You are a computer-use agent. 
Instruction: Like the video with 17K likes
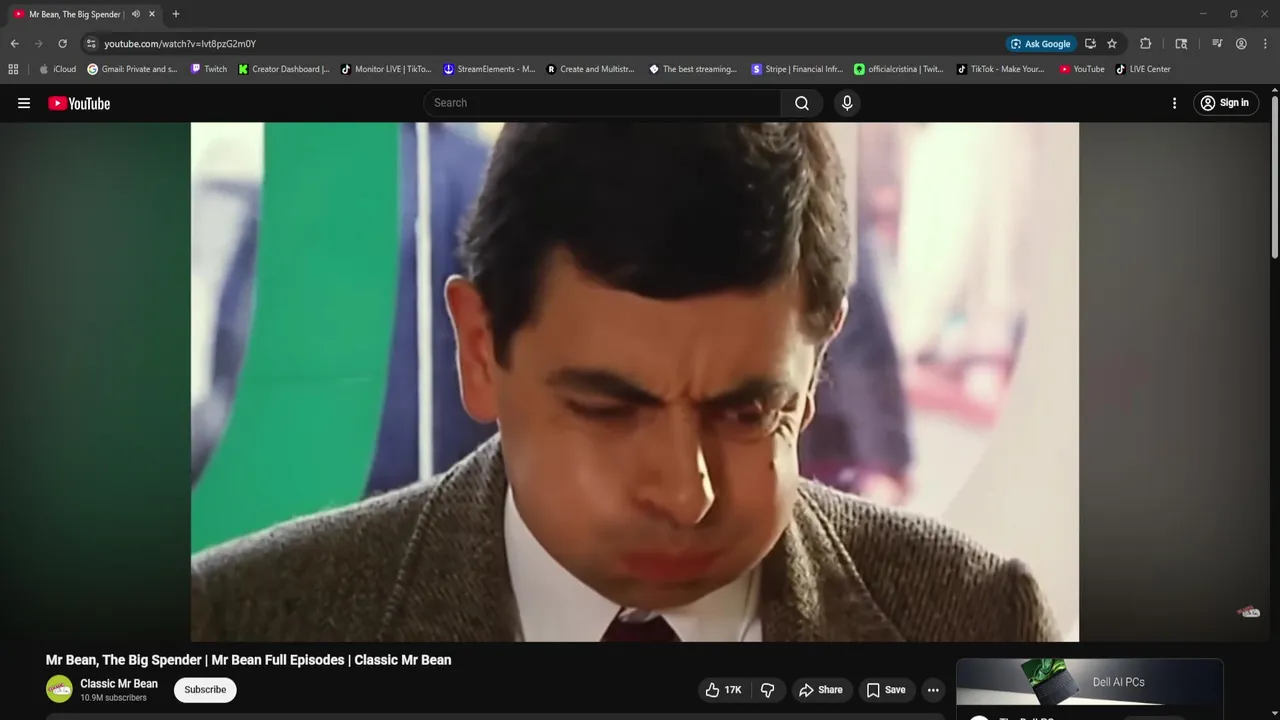click(723, 690)
